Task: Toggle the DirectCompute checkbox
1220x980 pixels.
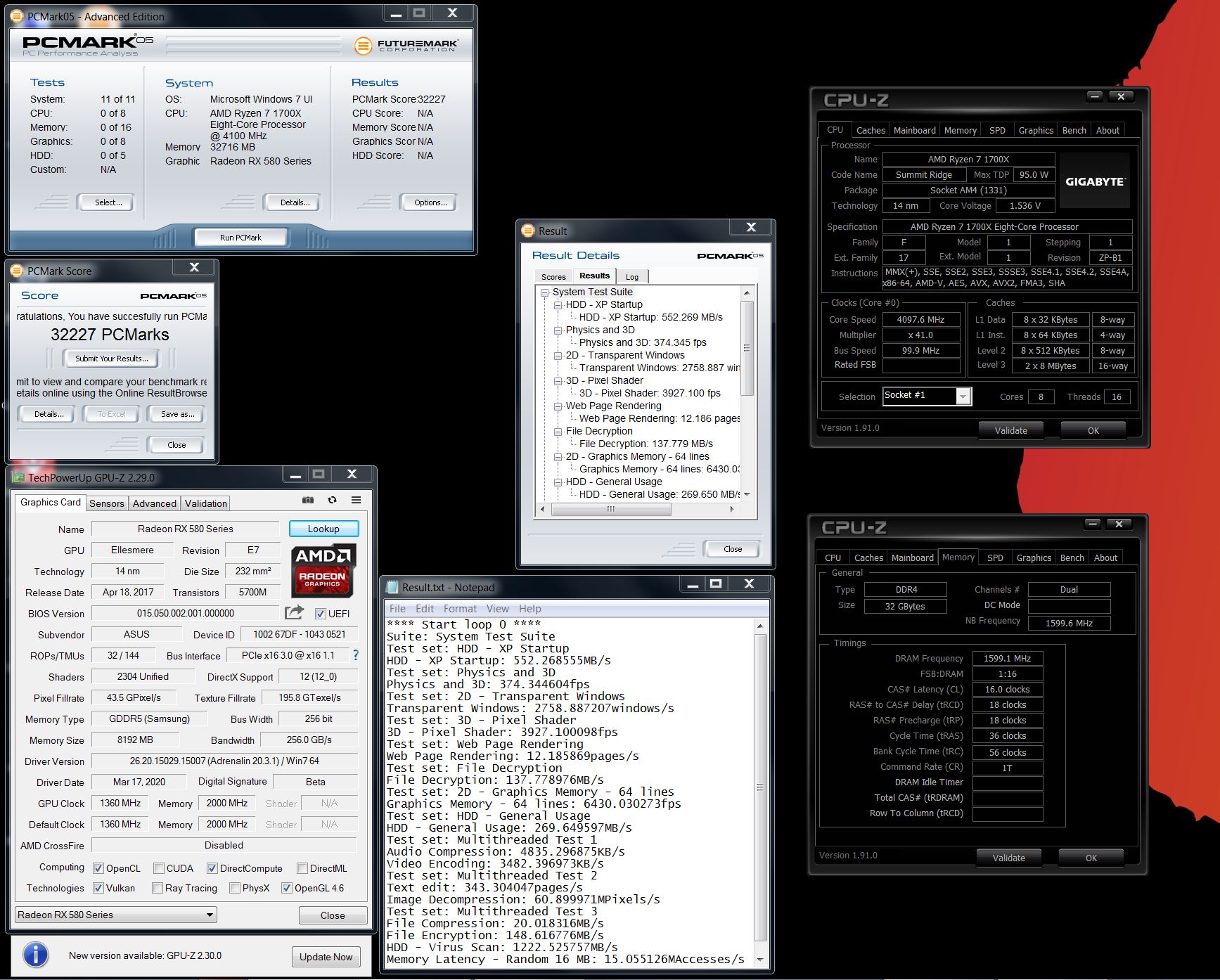Action: tap(212, 868)
